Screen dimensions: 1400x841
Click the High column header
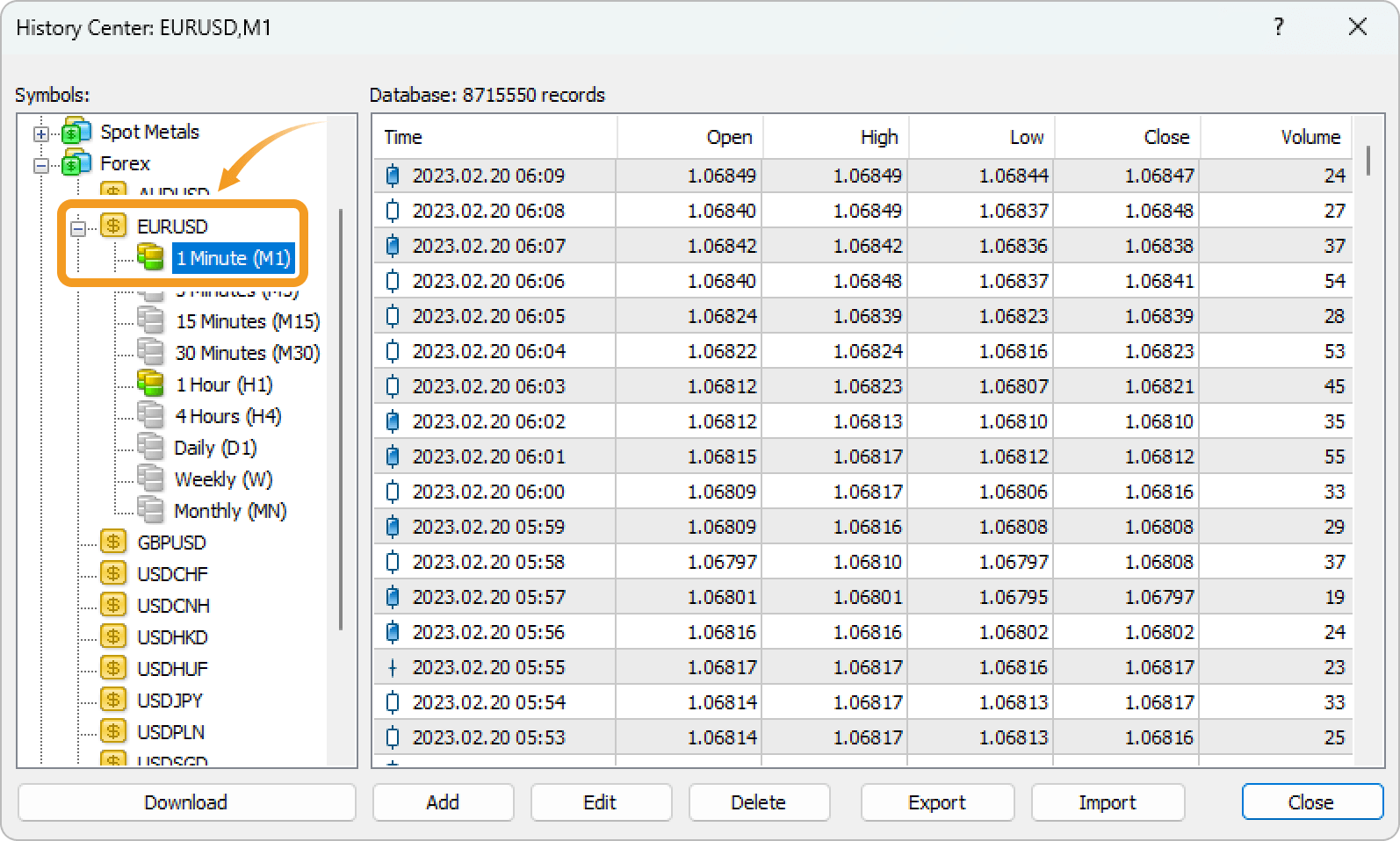pyautogui.click(x=836, y=137)
